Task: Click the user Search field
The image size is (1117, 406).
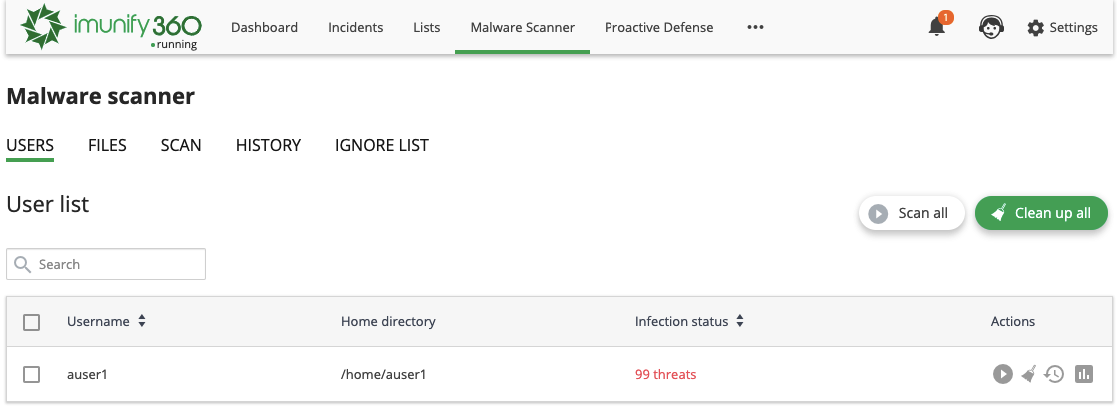Action: 106,264
